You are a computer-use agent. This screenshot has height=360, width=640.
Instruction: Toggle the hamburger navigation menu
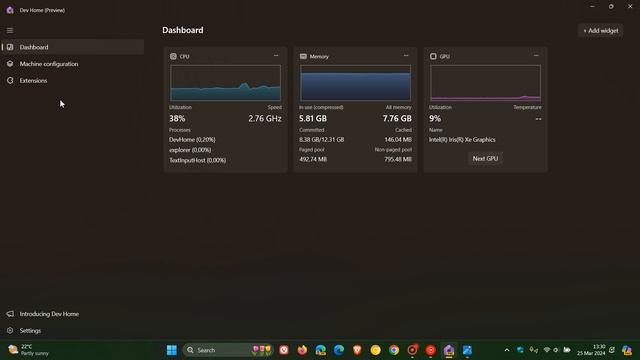(10, 31)
